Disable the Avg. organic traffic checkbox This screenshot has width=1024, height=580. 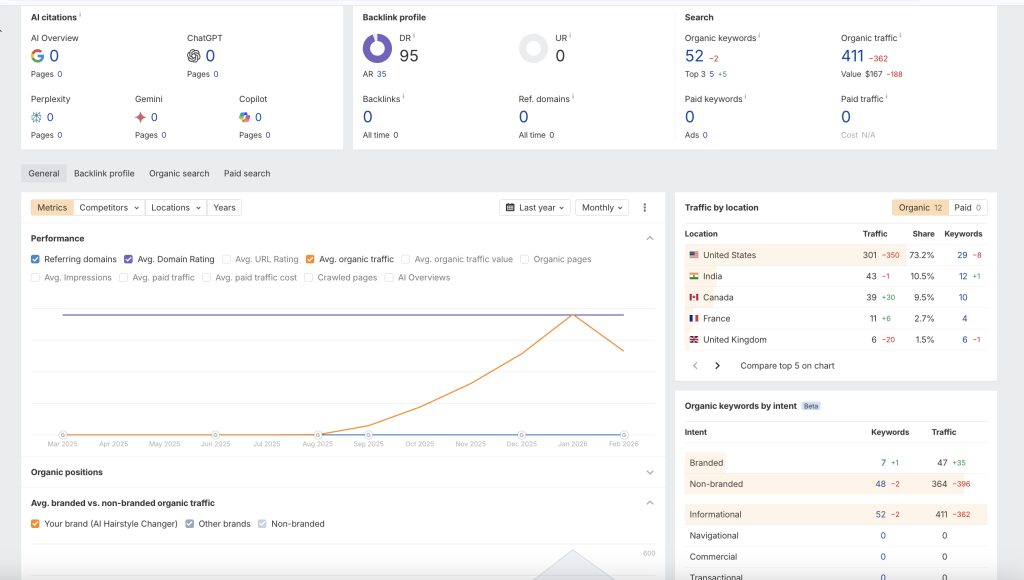pos(311,259)
